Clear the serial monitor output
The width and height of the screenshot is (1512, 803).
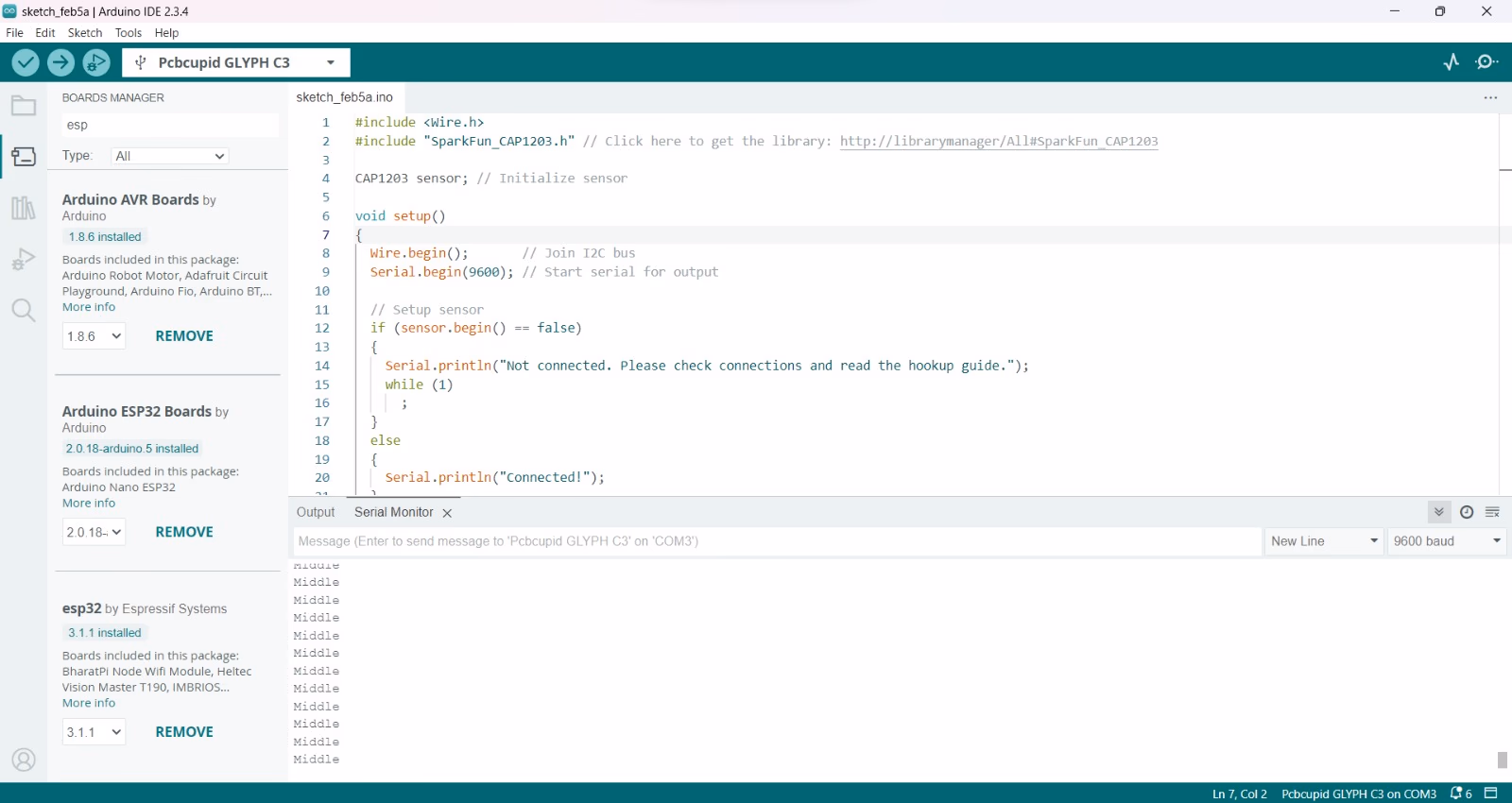[x=1492, y=512]
